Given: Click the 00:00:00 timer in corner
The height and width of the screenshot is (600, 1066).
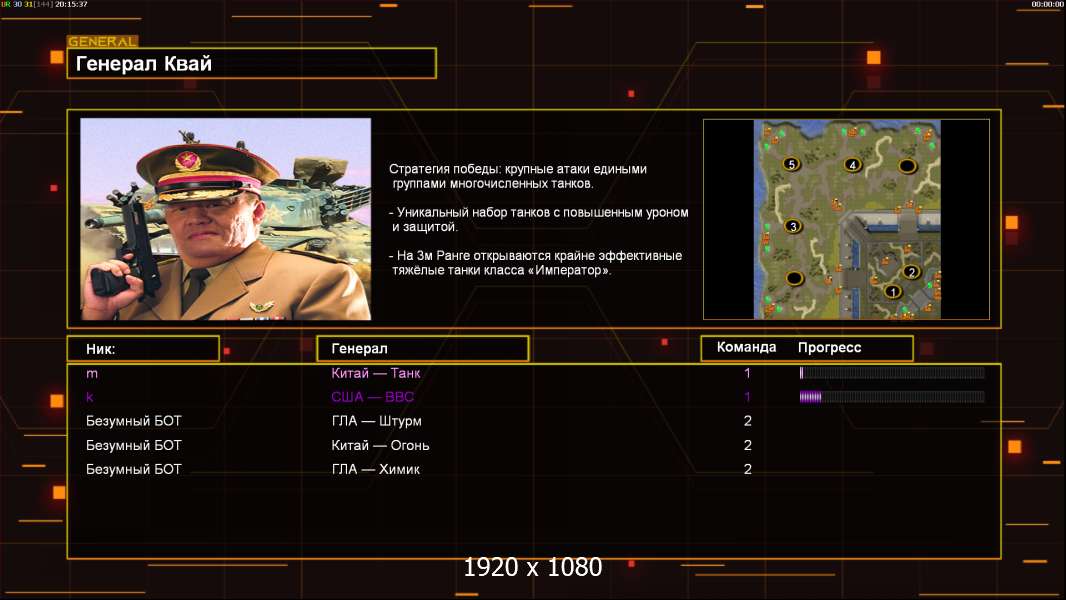Looking at the screenshot, I should coord(1047,5).
